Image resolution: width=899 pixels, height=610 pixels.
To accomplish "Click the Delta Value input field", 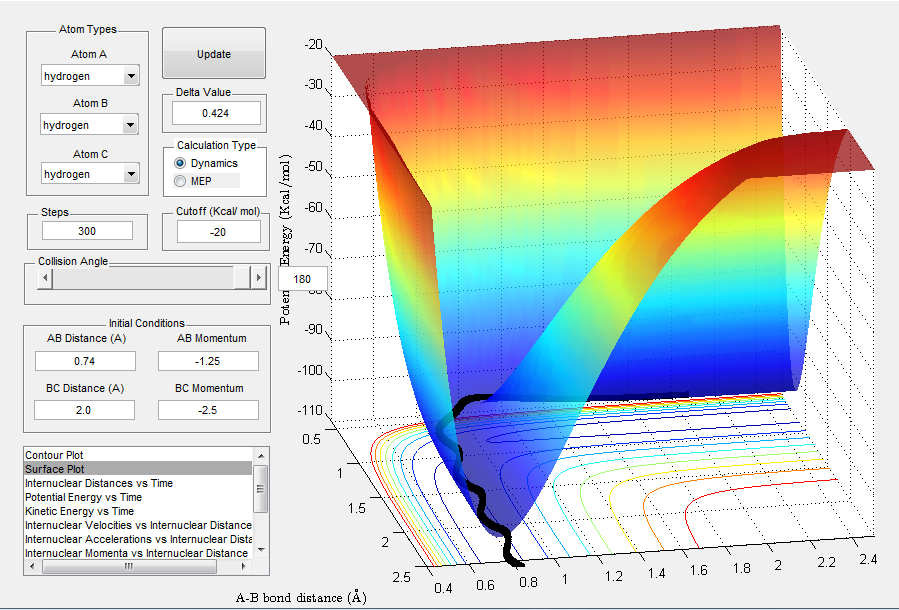I will tap(216, 113).
